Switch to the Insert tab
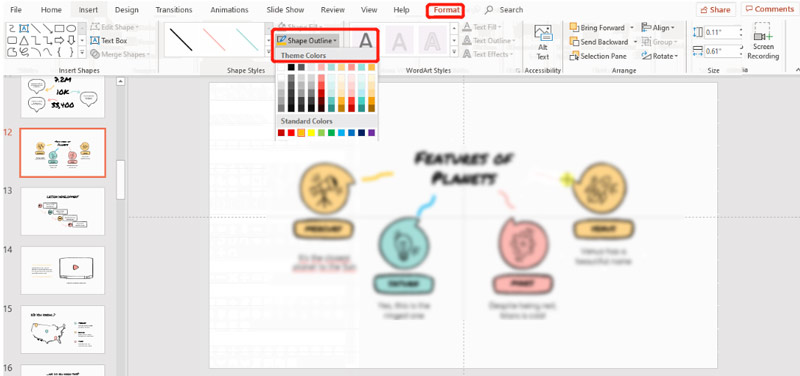The image size is (800, 376). tap(88, 10)
